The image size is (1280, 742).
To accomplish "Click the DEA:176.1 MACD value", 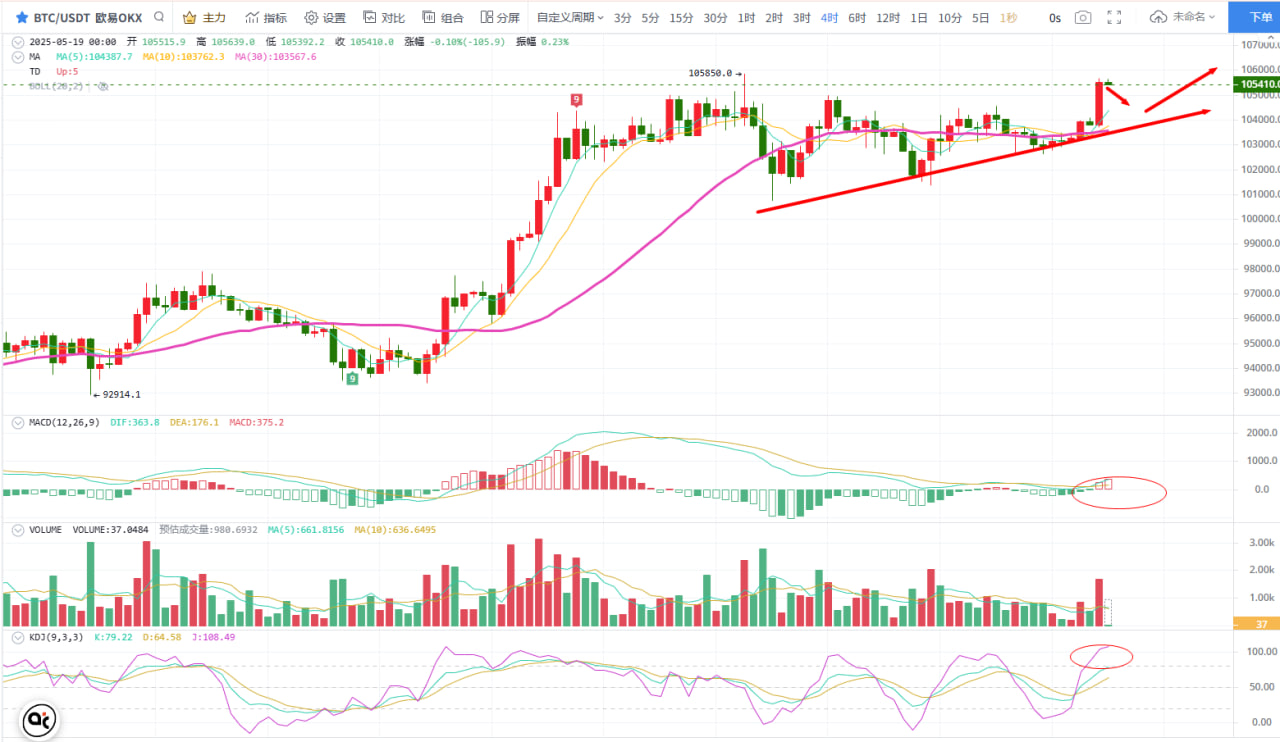I will tap(192, 423).
